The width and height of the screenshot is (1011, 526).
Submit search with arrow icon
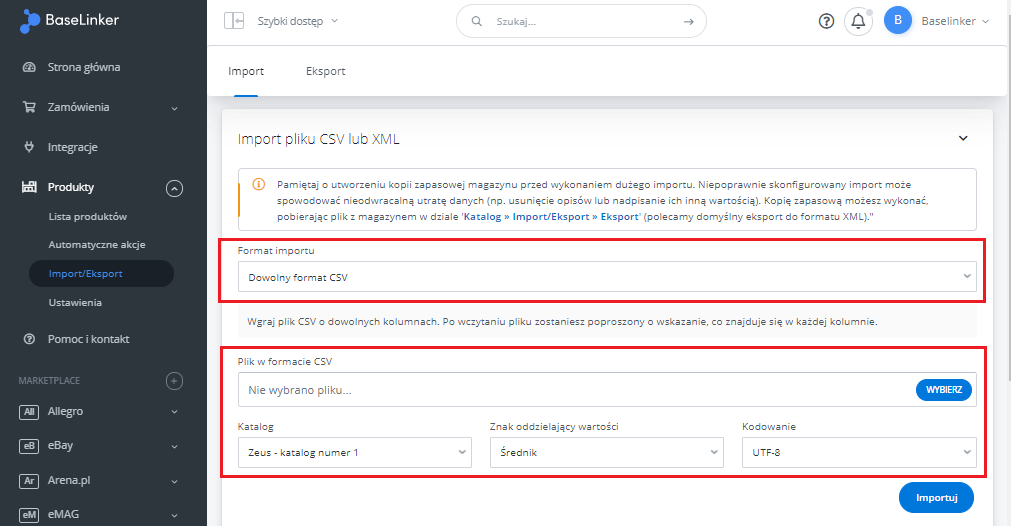point(689,21)
